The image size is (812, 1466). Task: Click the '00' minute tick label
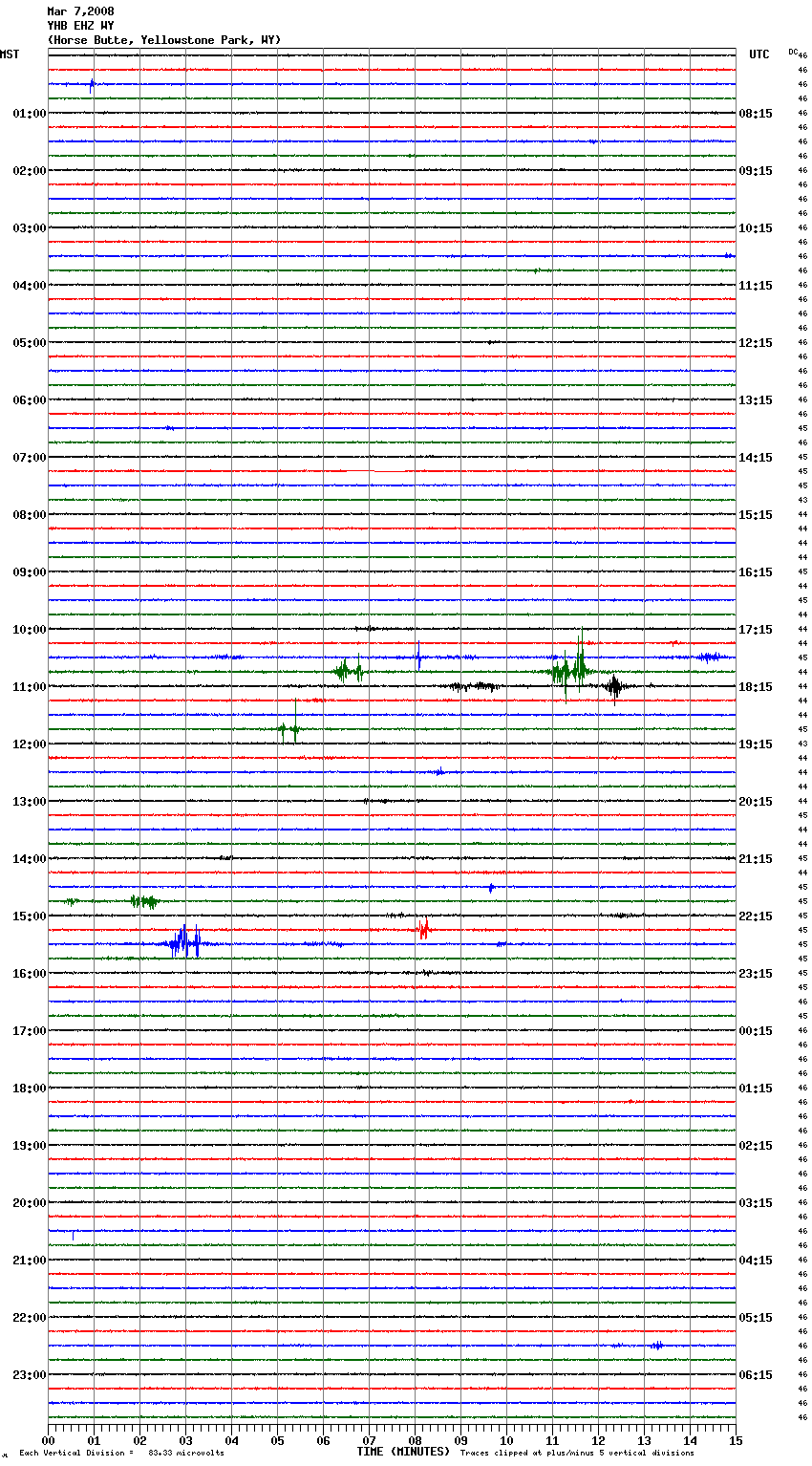point(48,1440)
